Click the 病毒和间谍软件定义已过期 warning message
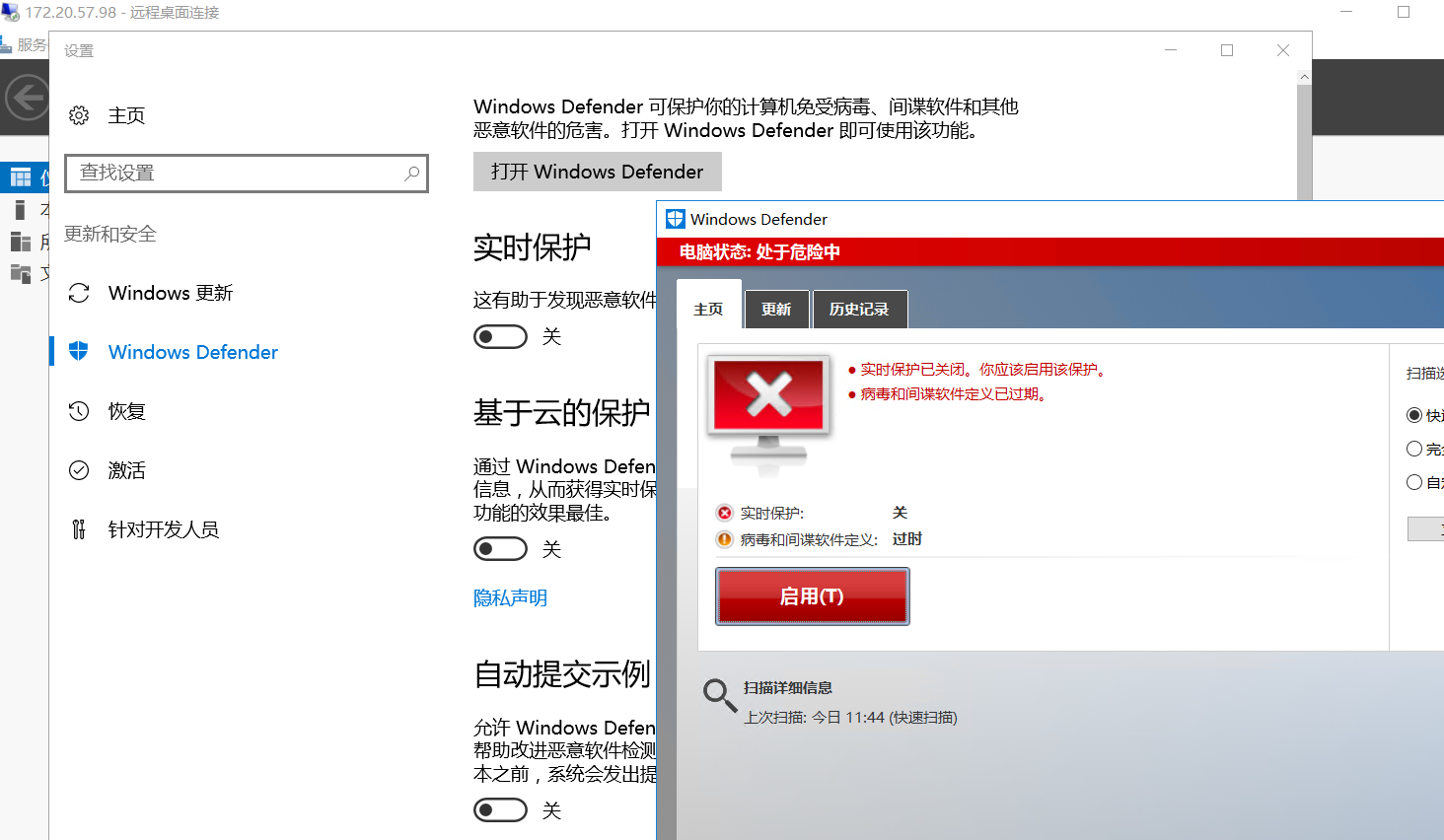This screenshot has width=1444, height=840. pos(953,394)
